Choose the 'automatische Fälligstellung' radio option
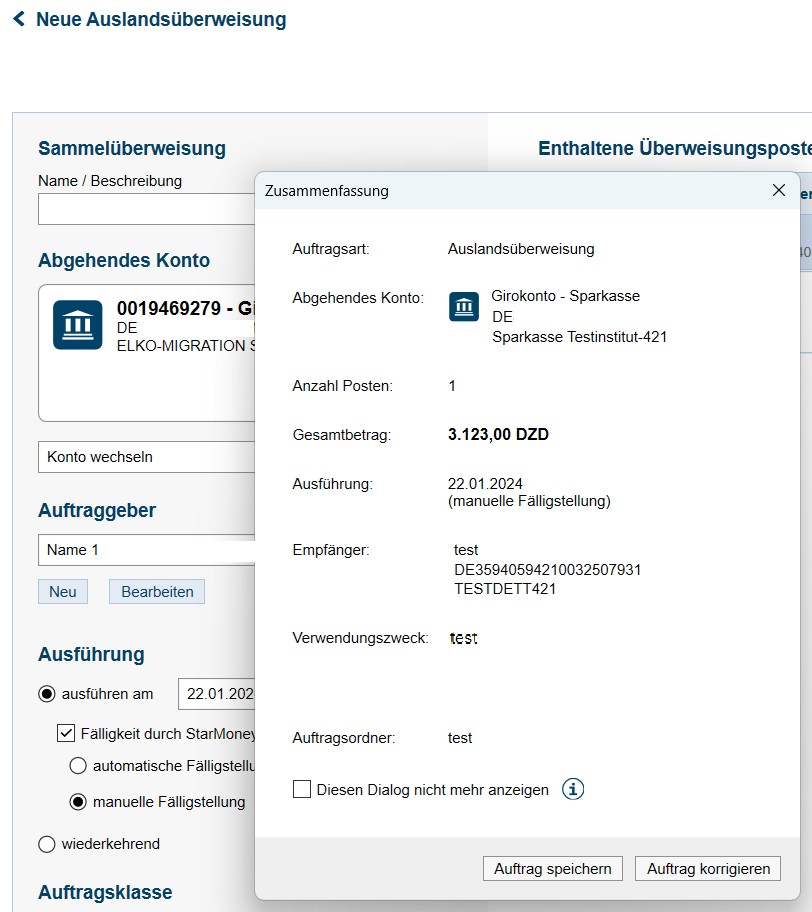The image size is (812, 912). (78, 766)
